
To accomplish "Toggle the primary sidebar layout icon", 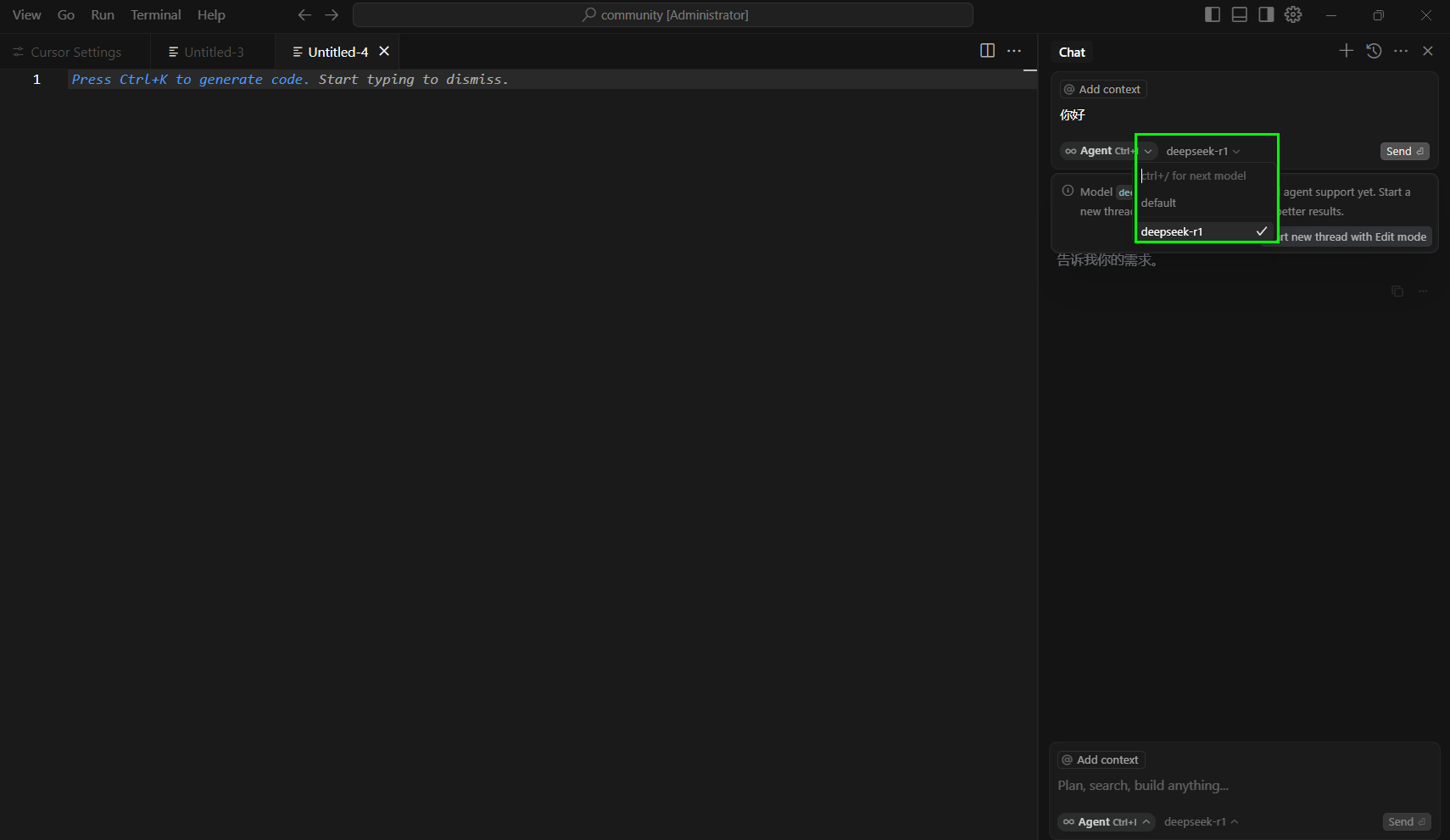I will pos(1212,14).
